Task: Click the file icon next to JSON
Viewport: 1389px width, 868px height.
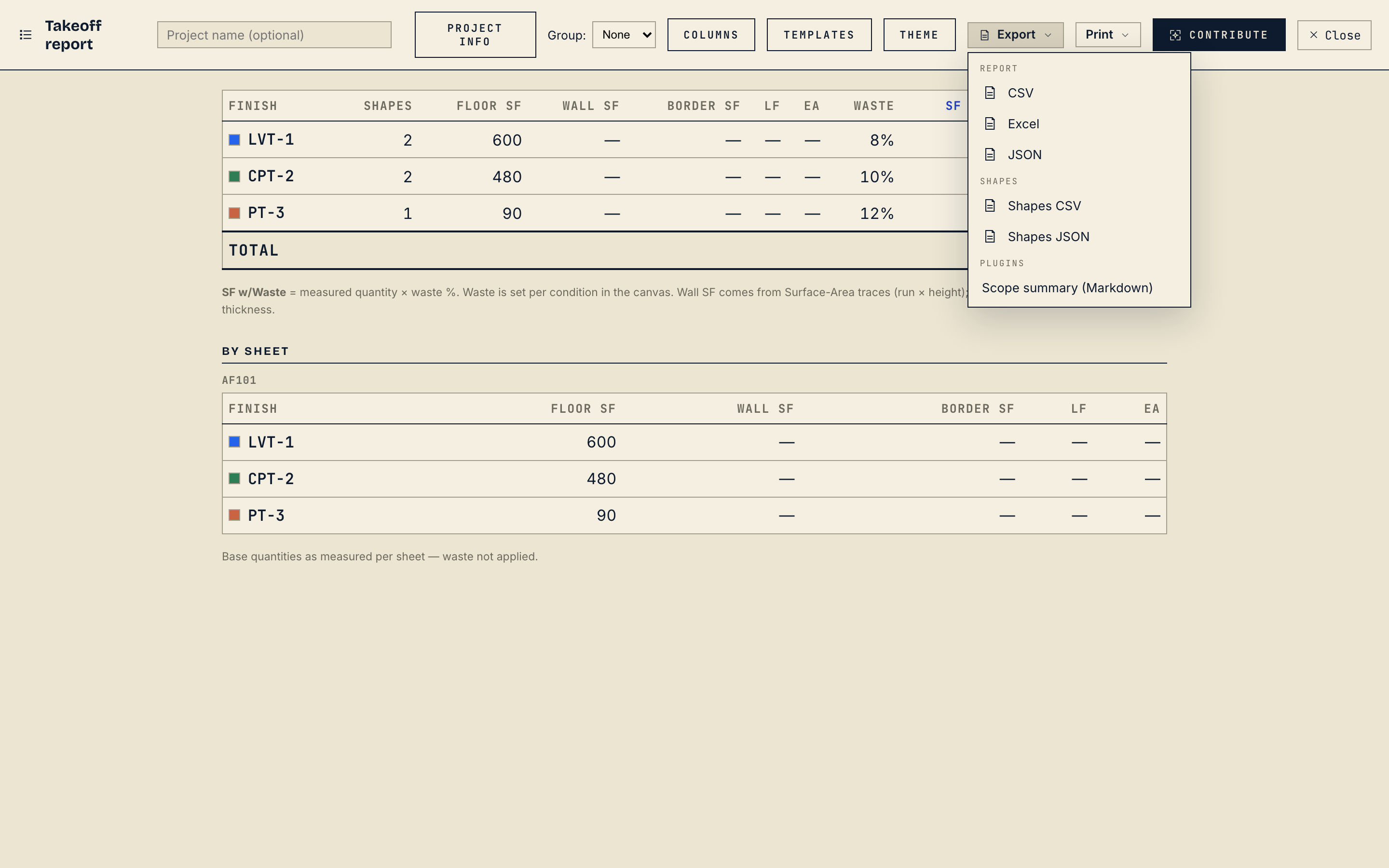Action: (x=990, y=155)
